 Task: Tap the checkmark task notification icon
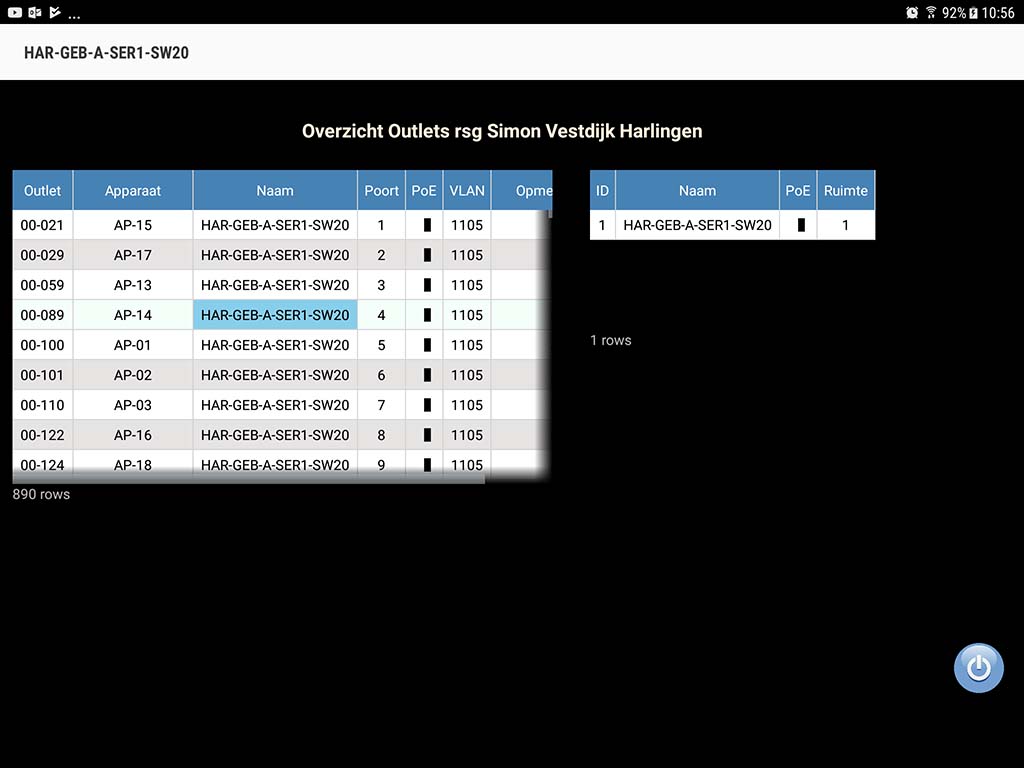55,12
